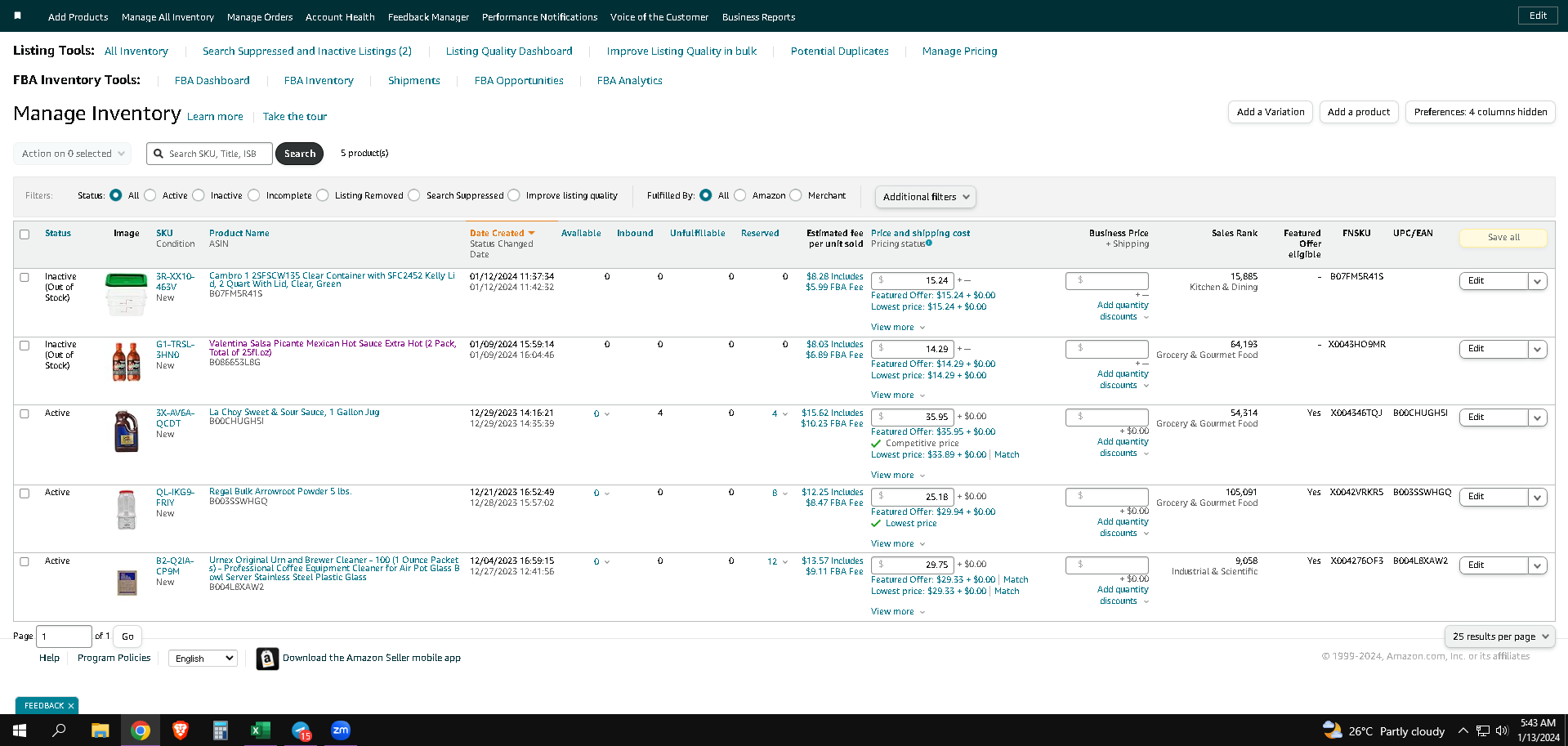Viewport: 1568px width, 746px height.
Task: Click the magnifier icon in SKU search box
Action: point(159,154)
